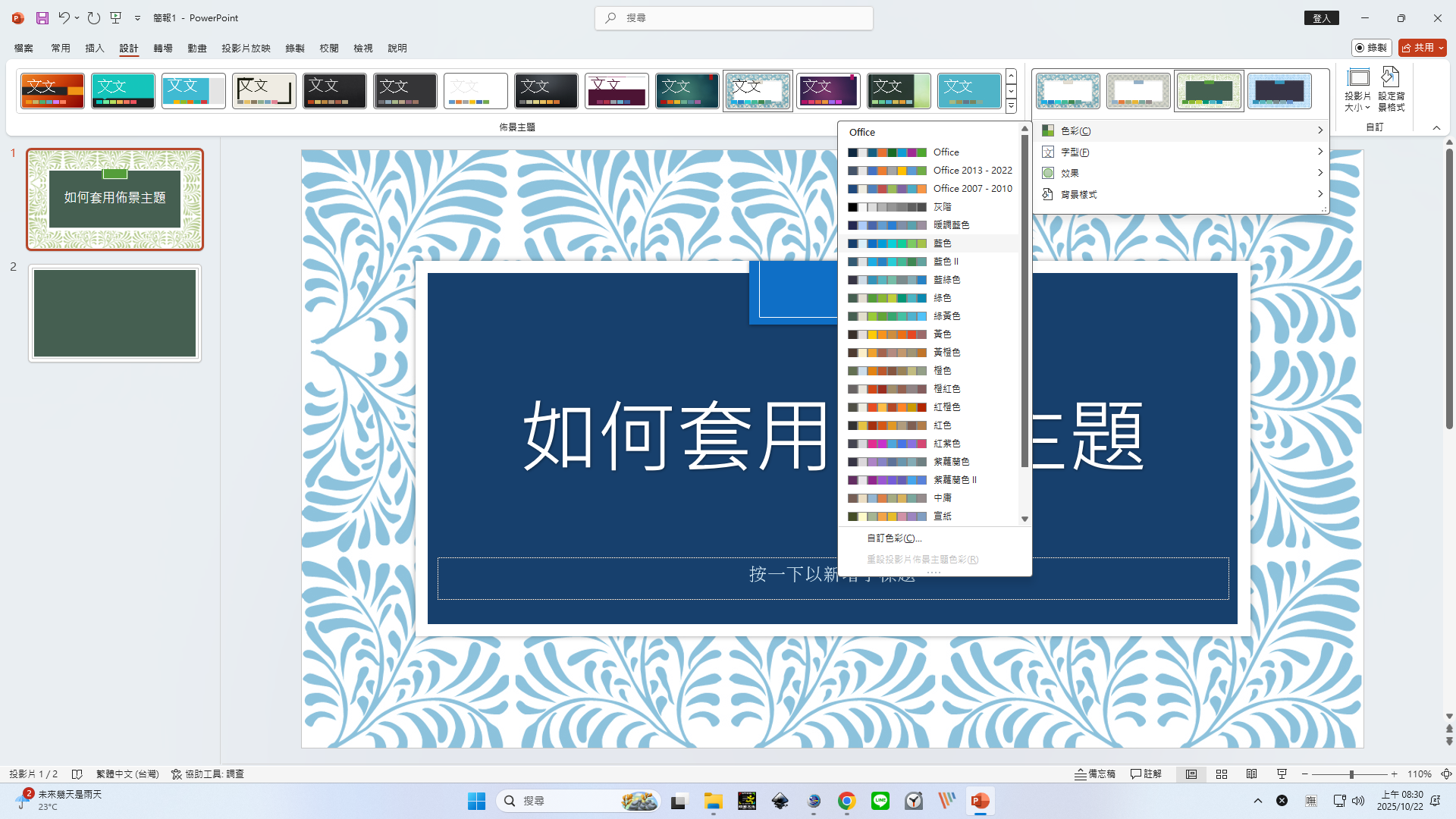Toggle Normal view button in status bar
Screen dimensions: 1456x819
click(x=1191, y=774)
